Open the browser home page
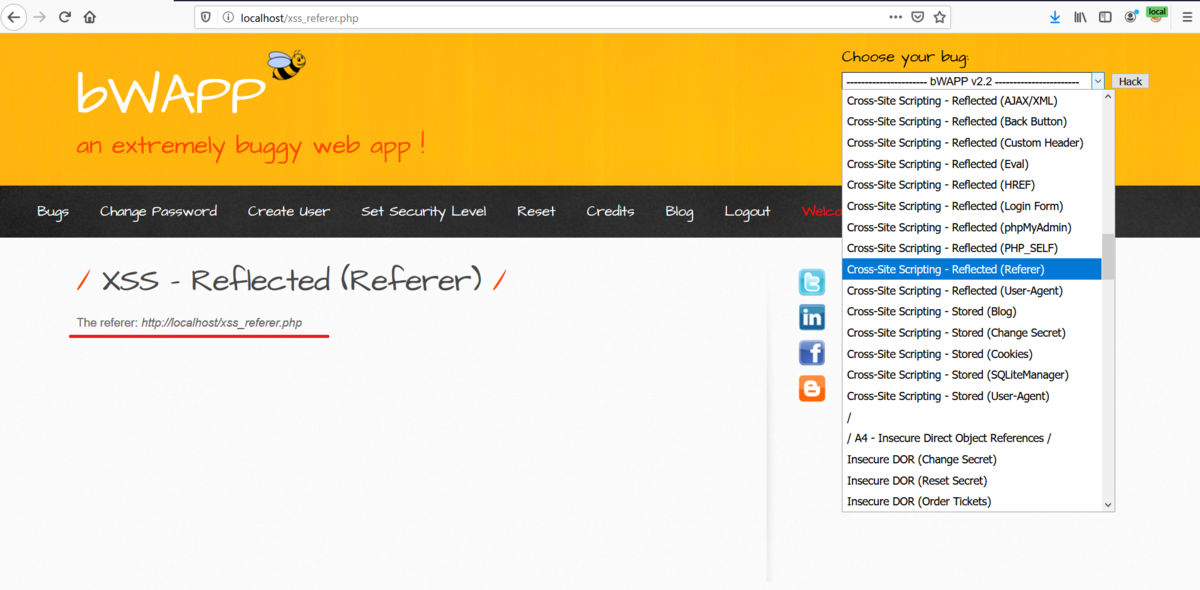The width and height of the screenshot is (1200, 590). click(x=90, y=17)
